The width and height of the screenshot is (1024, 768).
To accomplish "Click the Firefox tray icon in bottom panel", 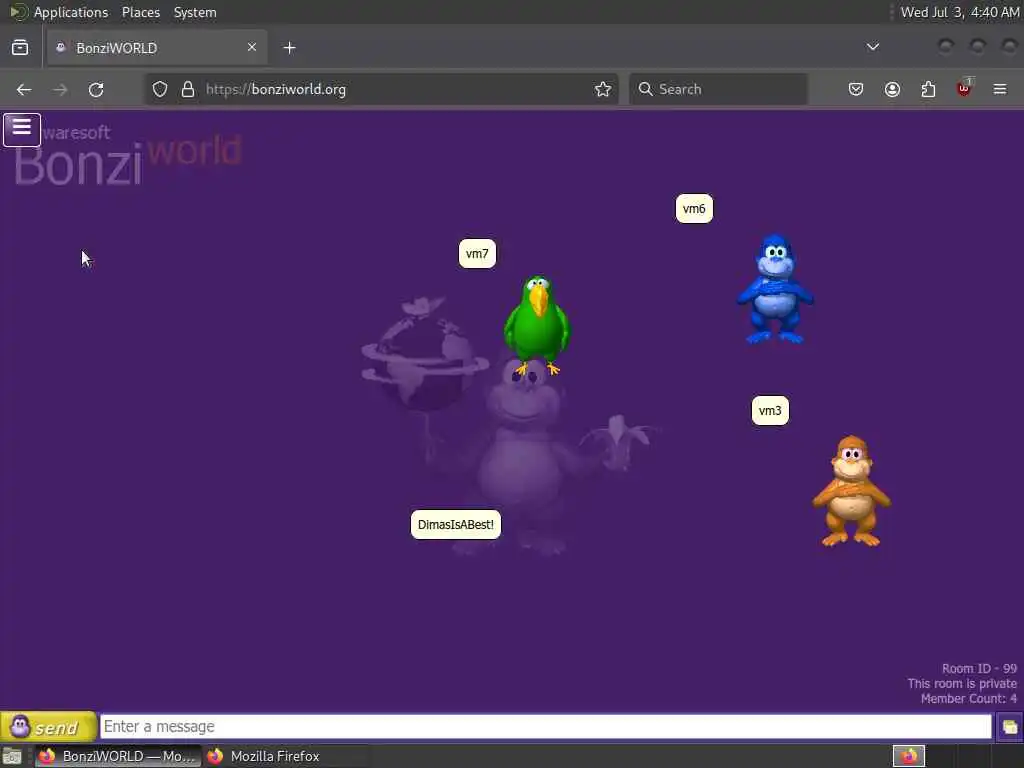I will (909, 756).
